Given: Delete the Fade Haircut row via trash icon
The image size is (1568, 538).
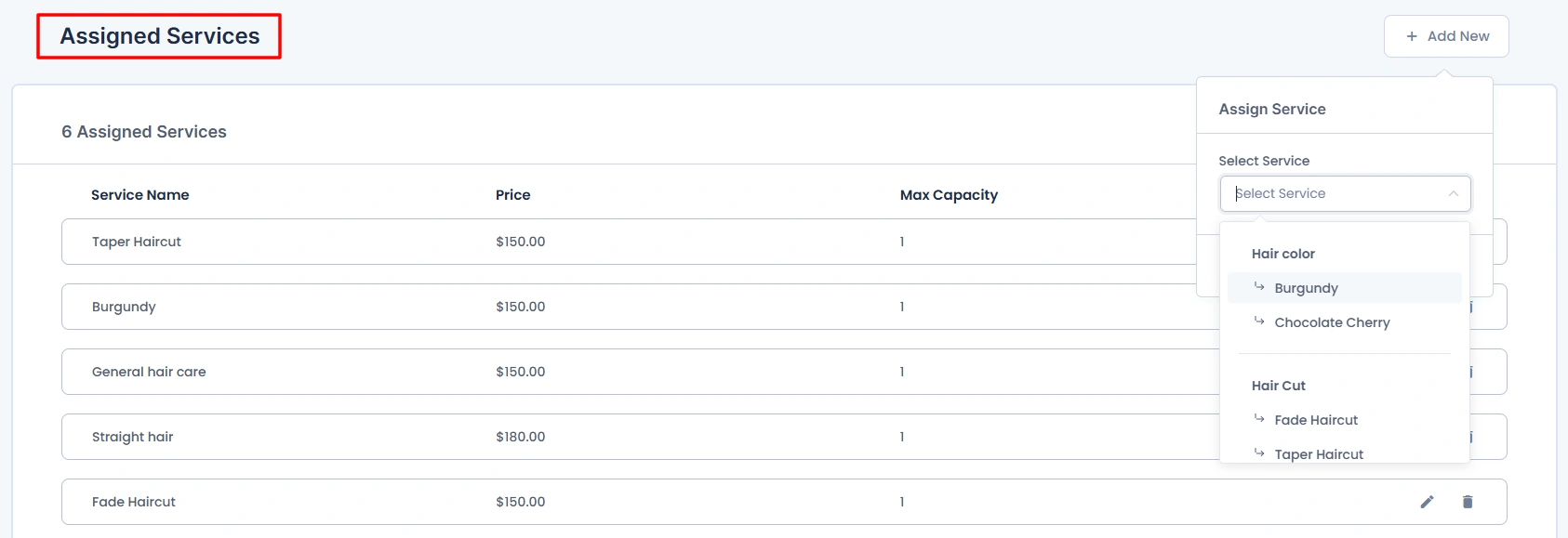Looking at the screenshot, I should pyautogui.click(x=1468, y=502).
